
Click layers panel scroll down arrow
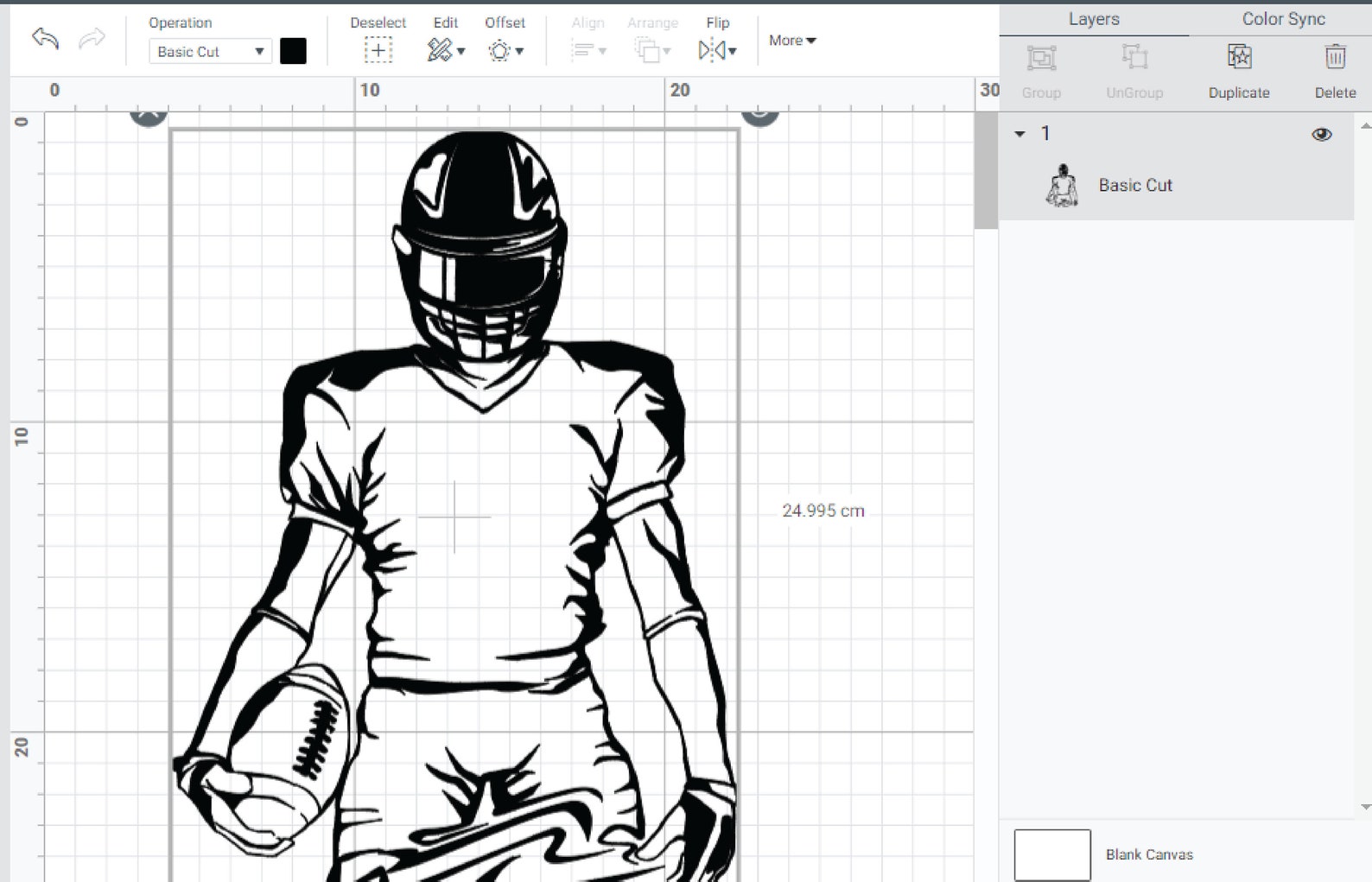[x=1365, y=808]
